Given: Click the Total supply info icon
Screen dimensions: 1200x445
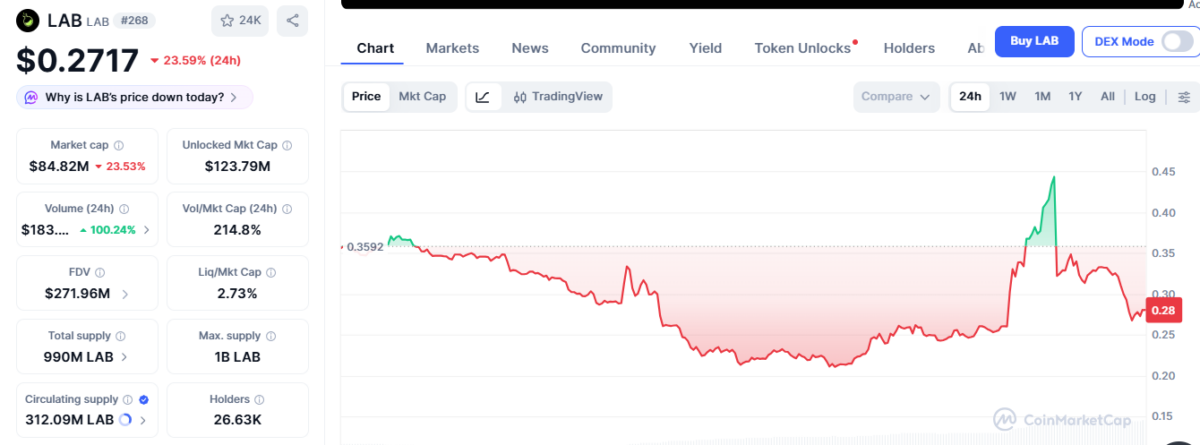Looking at the screenshot, I should [x=120, y=336].
